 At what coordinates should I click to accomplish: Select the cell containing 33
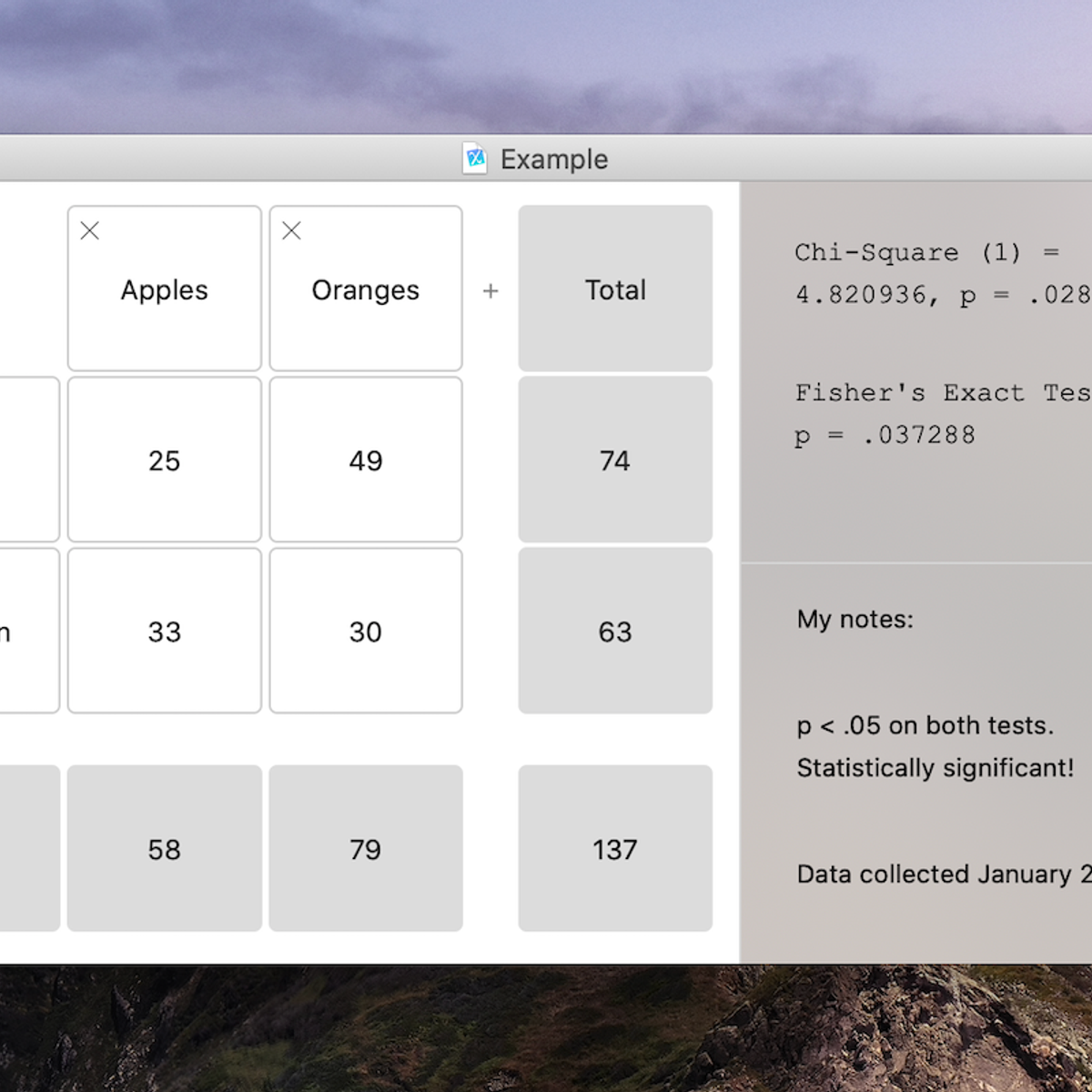click(165, 631)
